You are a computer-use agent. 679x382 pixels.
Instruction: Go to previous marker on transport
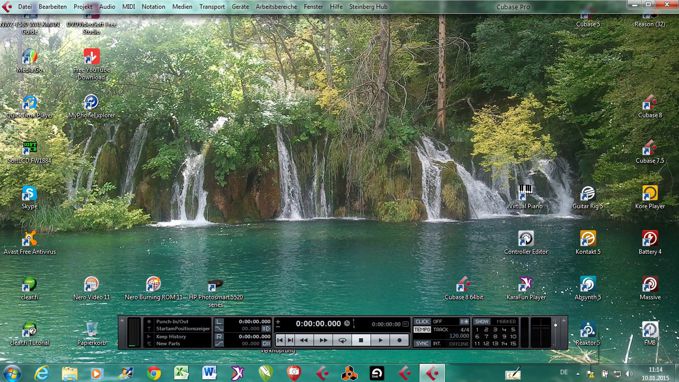pos(281,340)
